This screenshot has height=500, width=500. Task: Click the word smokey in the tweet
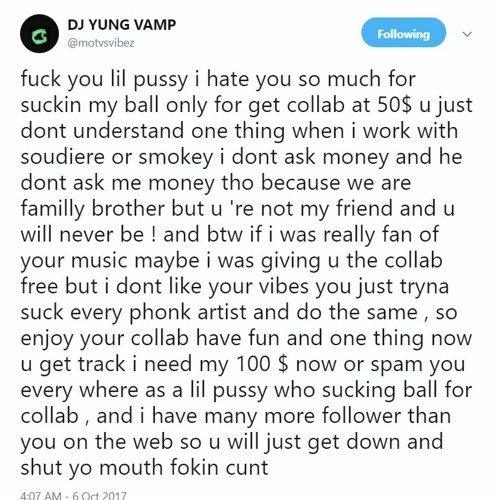[x=176, y=158]
